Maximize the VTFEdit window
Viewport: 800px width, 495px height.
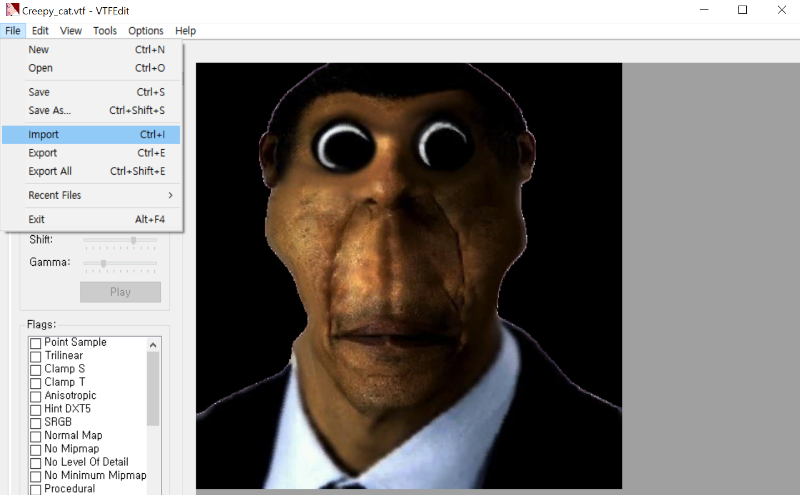click(742, 10)
